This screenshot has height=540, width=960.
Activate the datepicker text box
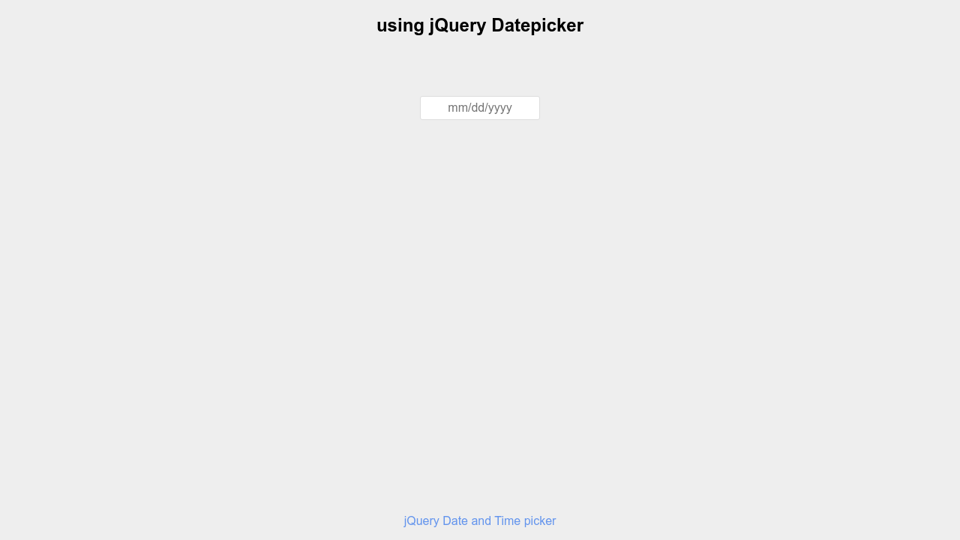[480, 108]
